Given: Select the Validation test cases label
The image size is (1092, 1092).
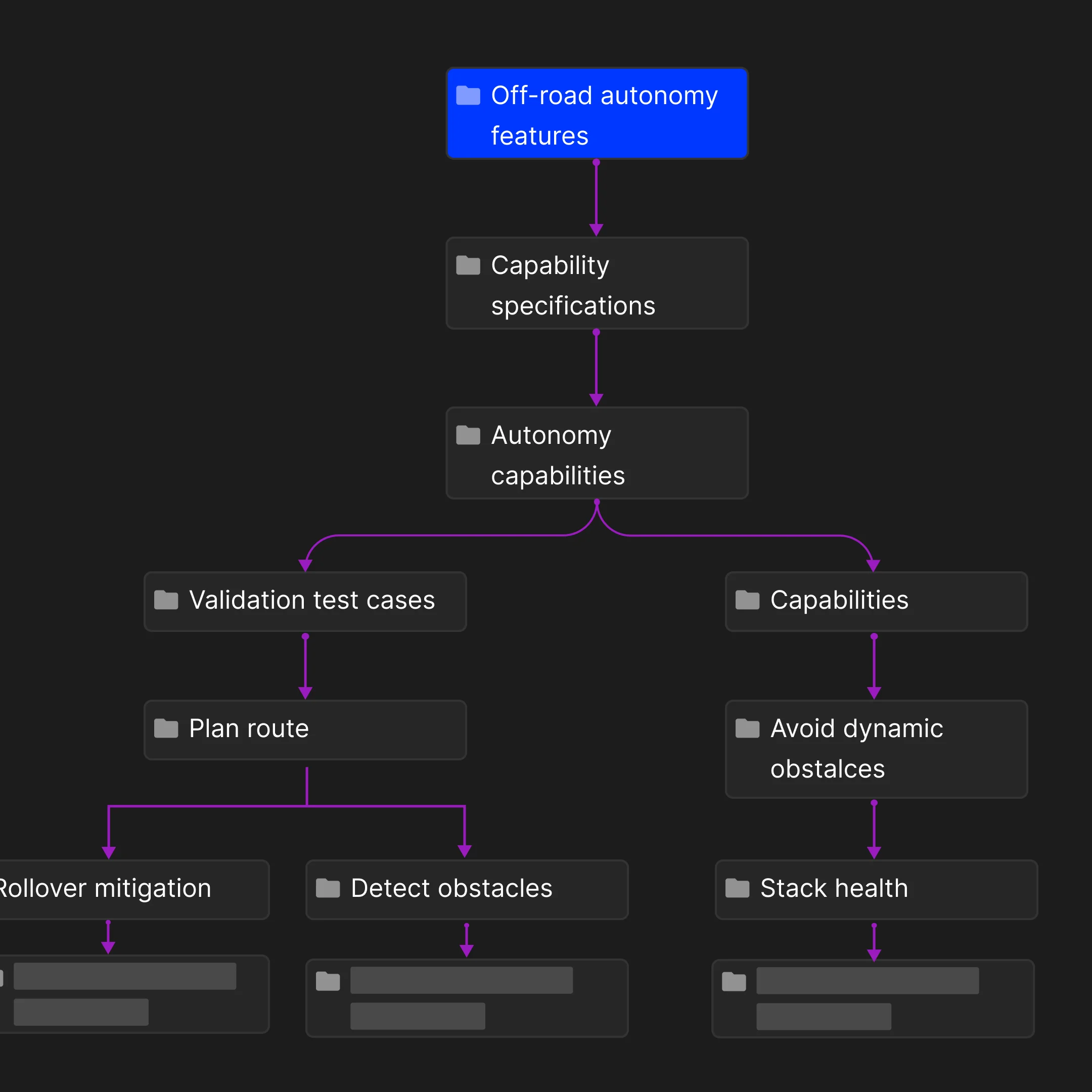Looking at the screenshot, I should [311, 600].
